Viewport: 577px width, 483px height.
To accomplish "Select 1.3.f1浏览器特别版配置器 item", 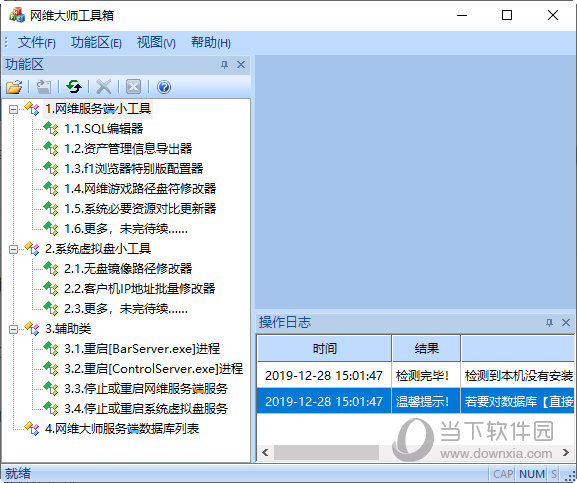I will (134, 168).
